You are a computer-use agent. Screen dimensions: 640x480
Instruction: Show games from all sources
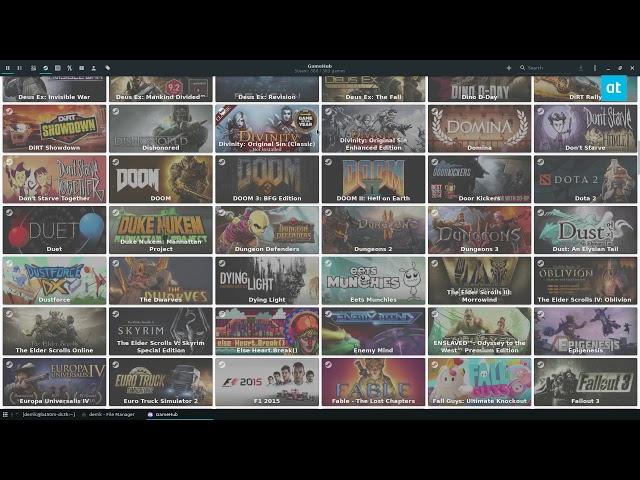click(x=33, y=68)
